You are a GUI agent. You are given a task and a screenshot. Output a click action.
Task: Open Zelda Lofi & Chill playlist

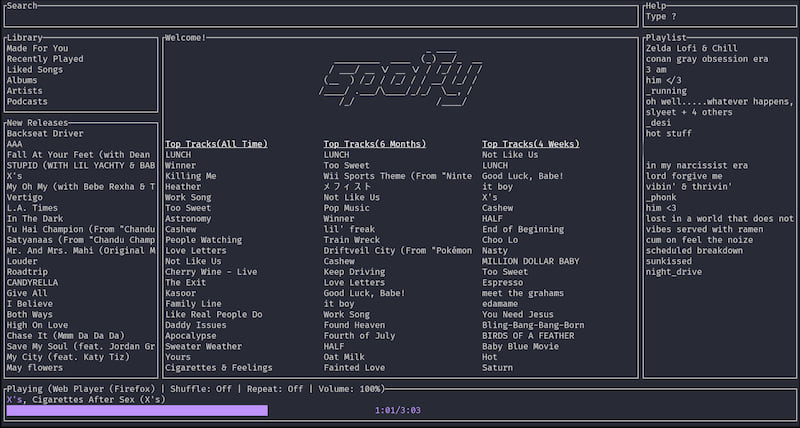[x=691, y=48]
